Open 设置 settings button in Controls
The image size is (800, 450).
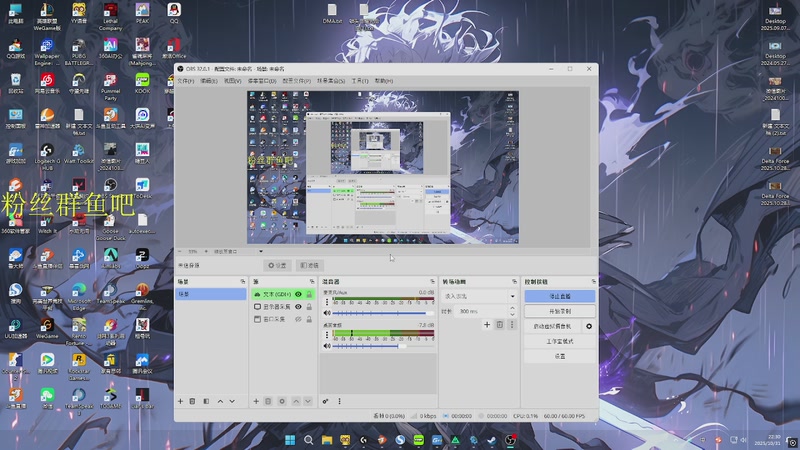(560, 356)
